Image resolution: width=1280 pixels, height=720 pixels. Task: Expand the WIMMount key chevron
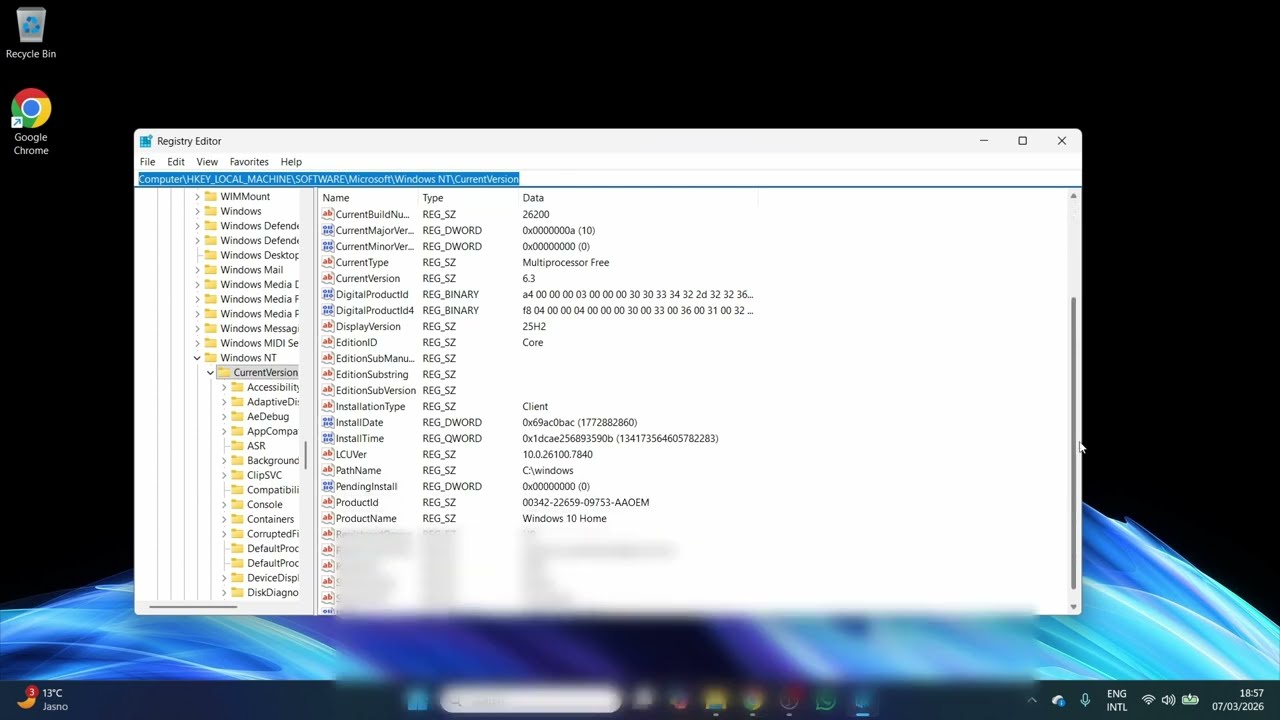pyautogui.click(x=197, y=196)
